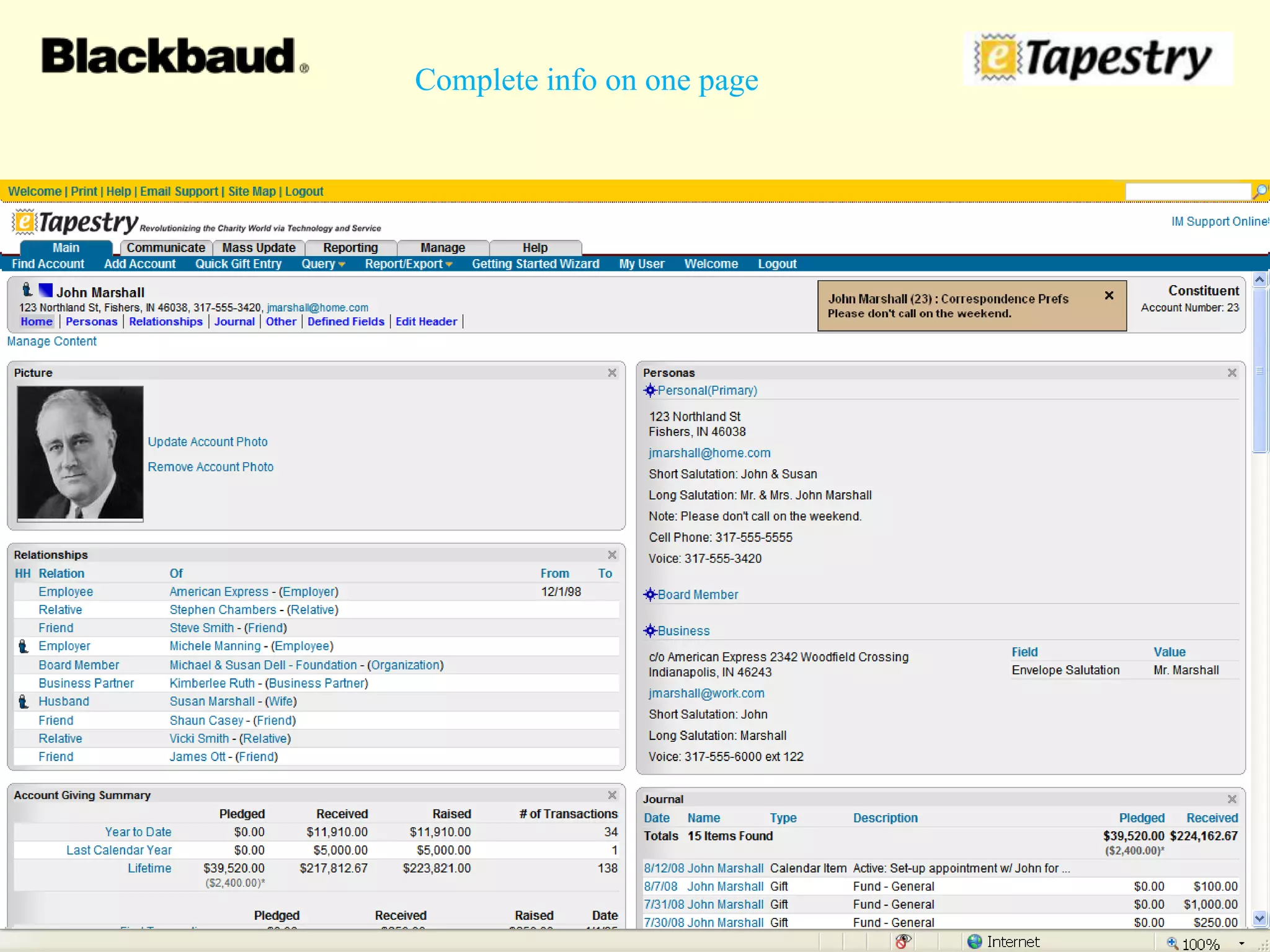This screenshot has width=1270, height=952.
Task: Close the Picture panel
Action: point(612,372)
